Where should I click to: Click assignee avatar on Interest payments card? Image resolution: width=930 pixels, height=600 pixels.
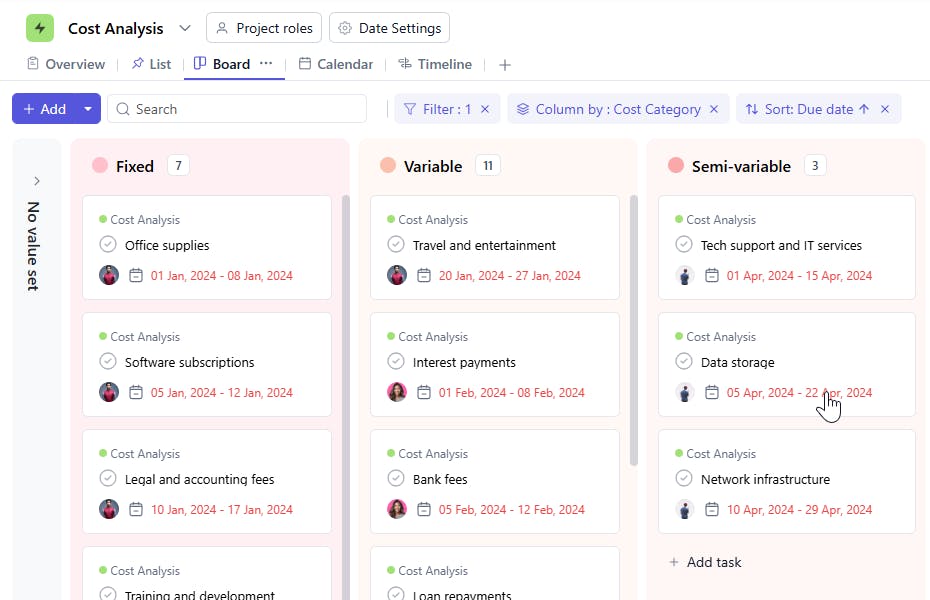coord(397,392)
